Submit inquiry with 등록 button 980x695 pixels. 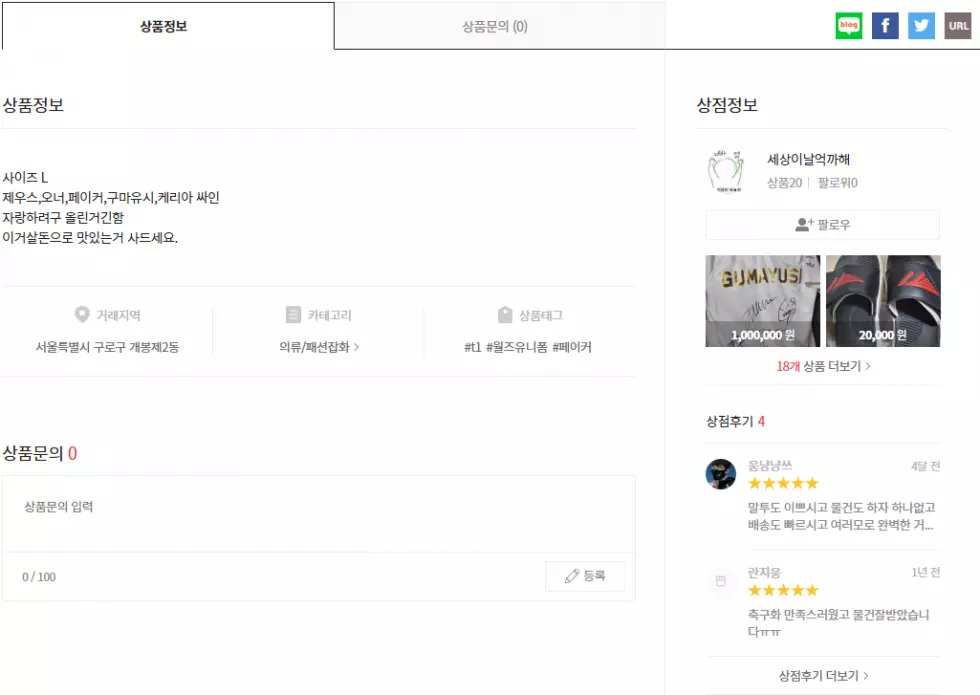(585, 576)
